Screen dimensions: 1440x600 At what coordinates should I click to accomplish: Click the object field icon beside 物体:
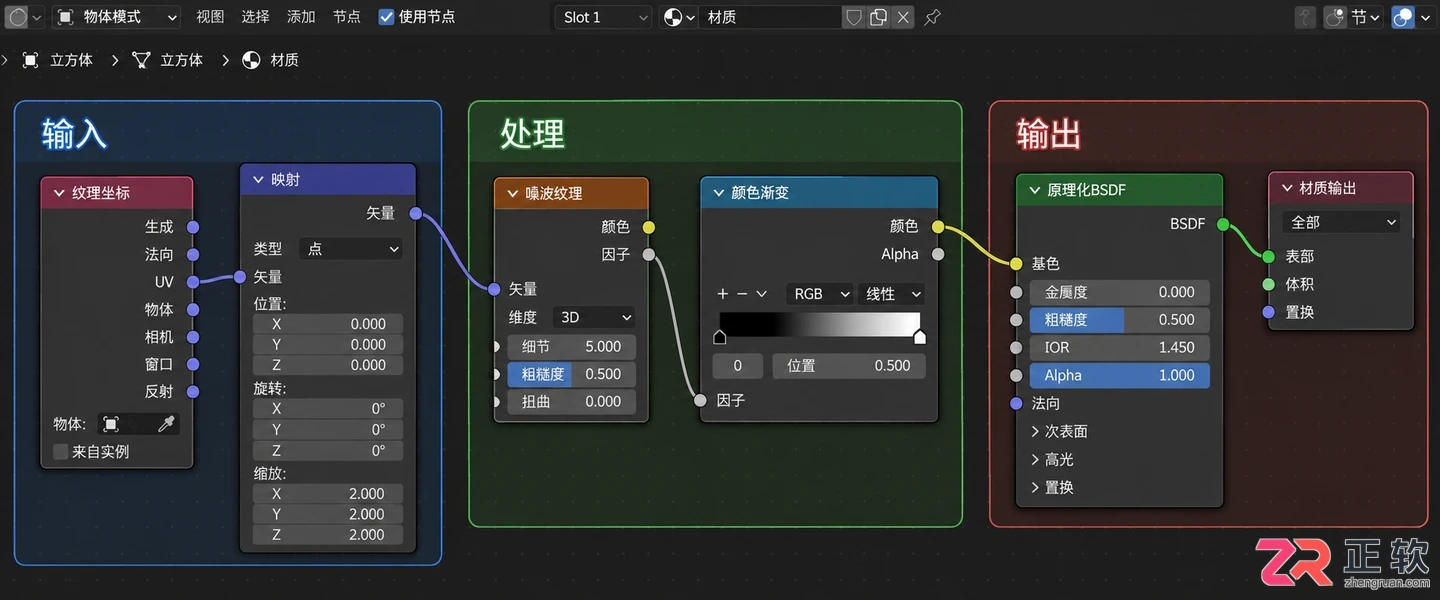[x=110, y=425]
